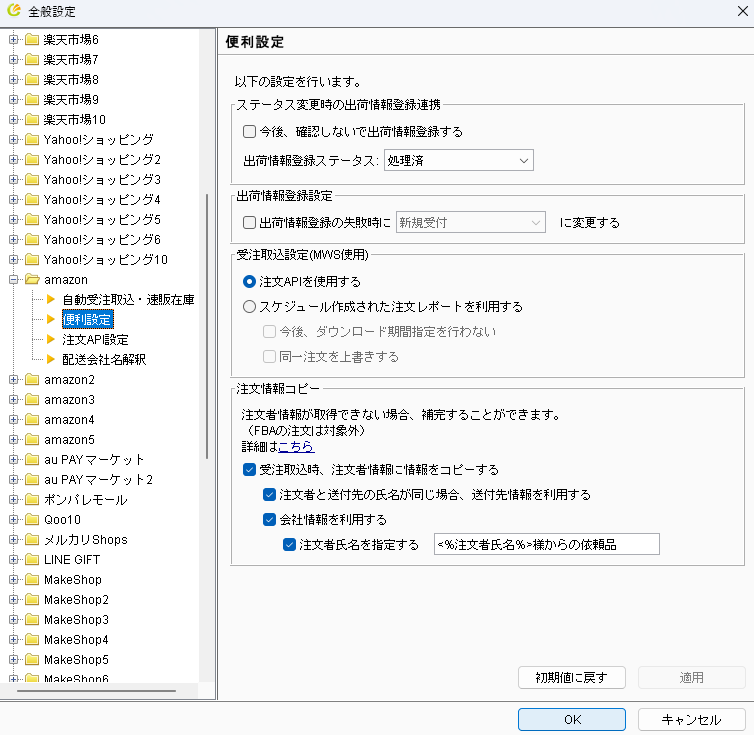Screen dimensions: 754x735
Task: Select the Yahoo!ショッピング4 tree entry
Action: 102,199
